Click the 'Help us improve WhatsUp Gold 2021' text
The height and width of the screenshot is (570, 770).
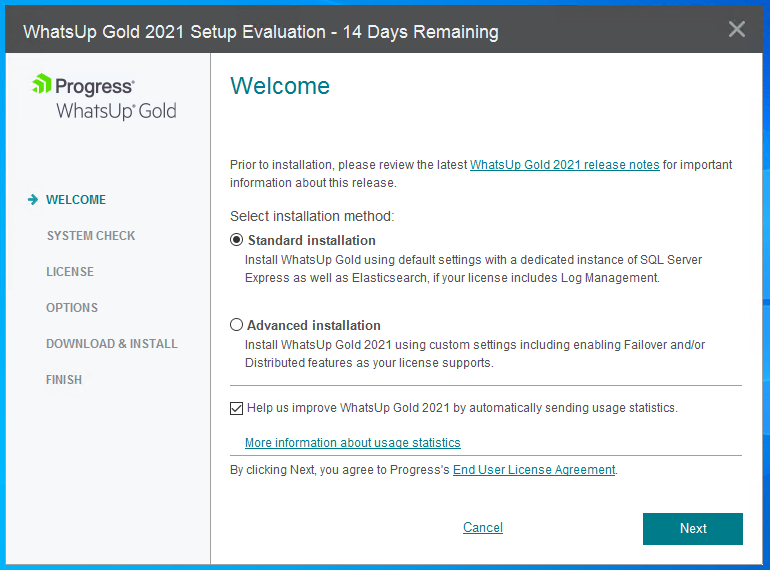tap(462, 407)
